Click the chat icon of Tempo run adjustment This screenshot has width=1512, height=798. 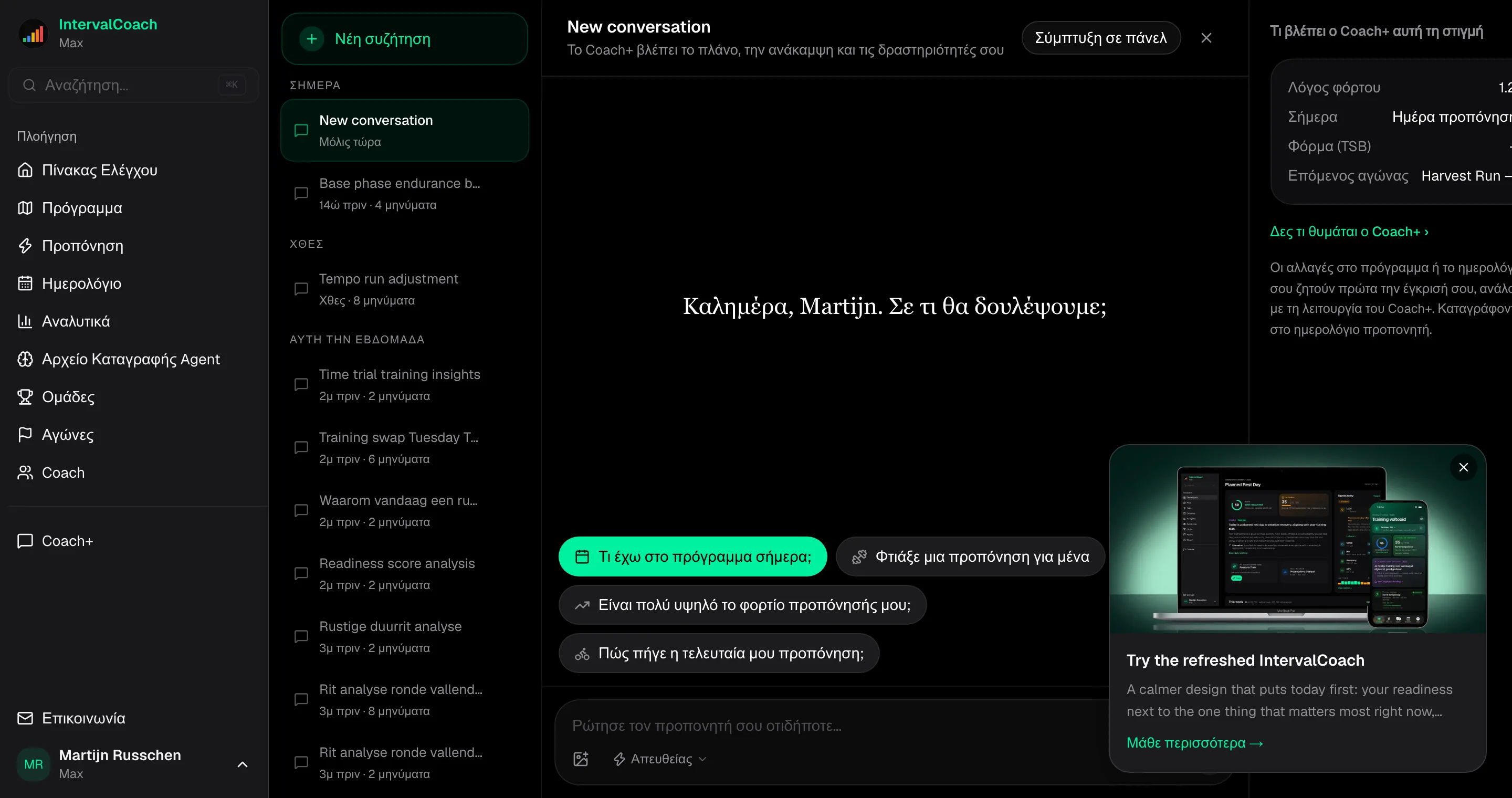click(x=301, y=289)
